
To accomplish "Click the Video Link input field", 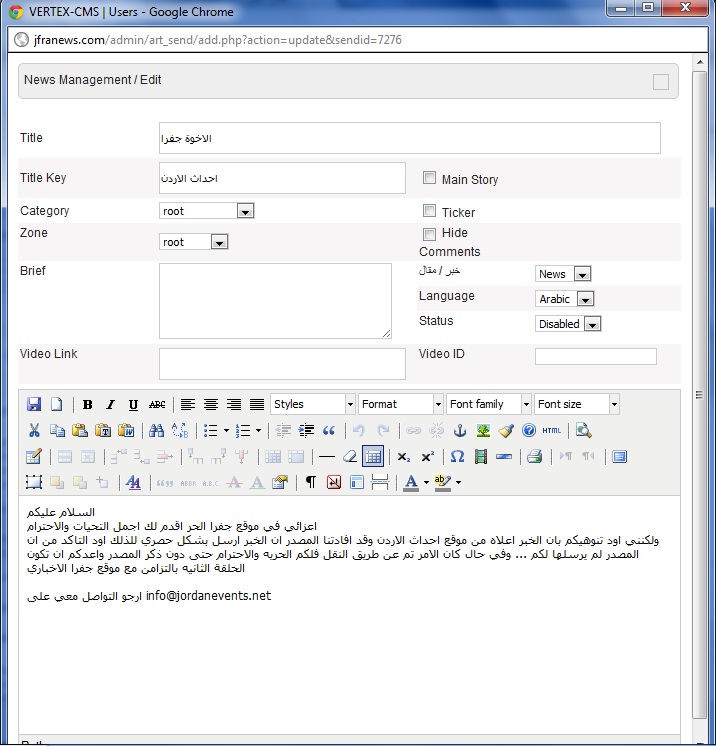I will (282, 364).
